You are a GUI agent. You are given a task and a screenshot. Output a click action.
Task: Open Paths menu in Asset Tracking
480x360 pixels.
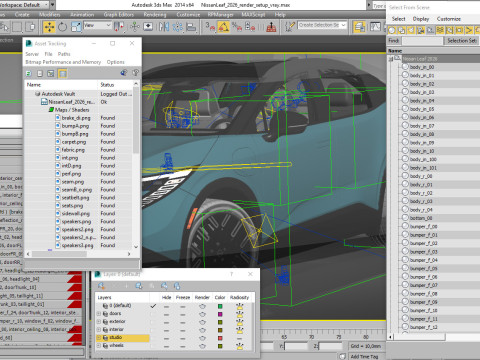[x=64, y=54]
